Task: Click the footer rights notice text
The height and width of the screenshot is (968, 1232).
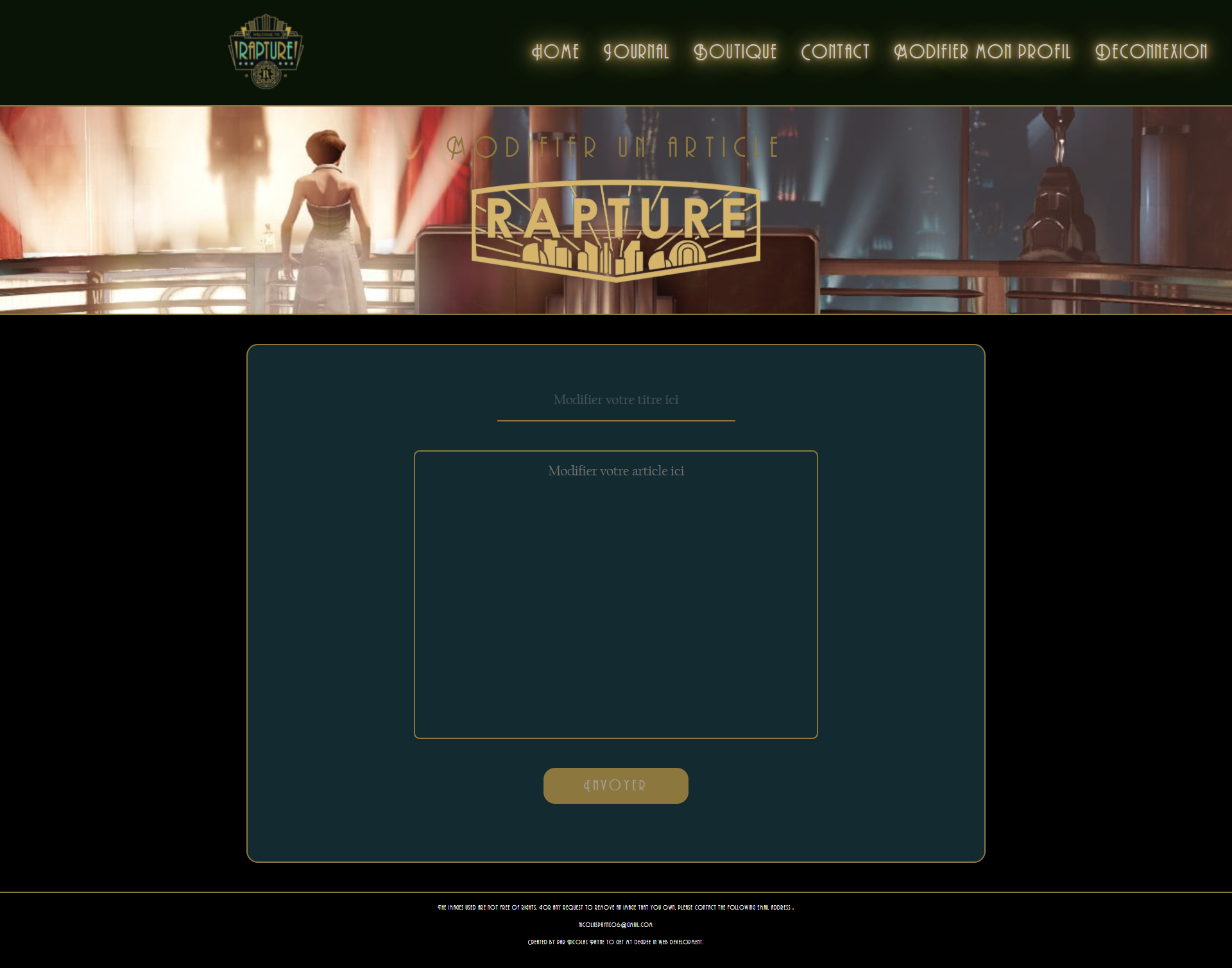Action: point(615,907)
